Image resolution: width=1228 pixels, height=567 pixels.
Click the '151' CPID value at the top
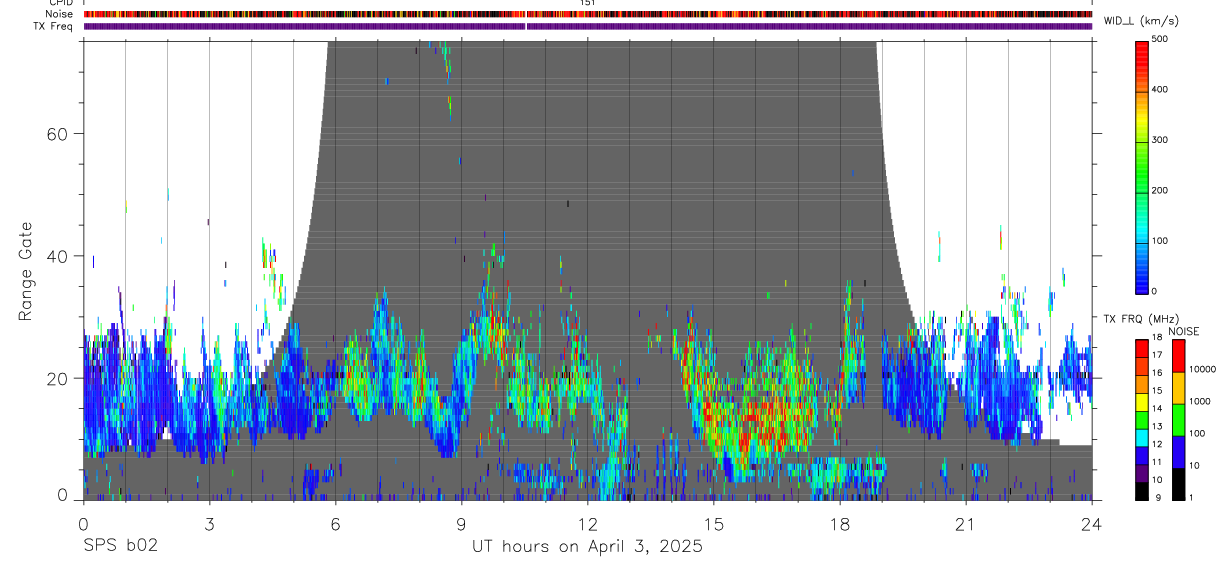click(x=588, y=3)
